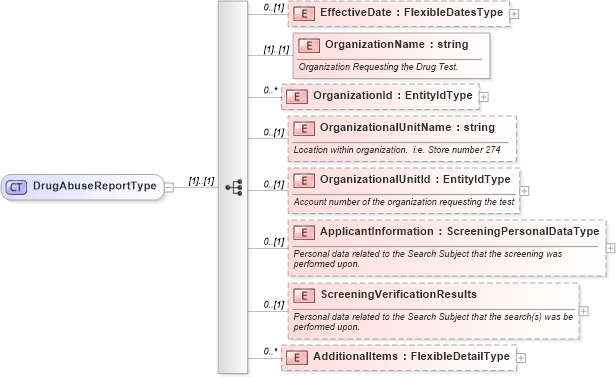Image resolution: width=616 pixels, height=377 pixels.
Task: Expand the OrganizationalUnitId element
Action: tap(524, 191)
